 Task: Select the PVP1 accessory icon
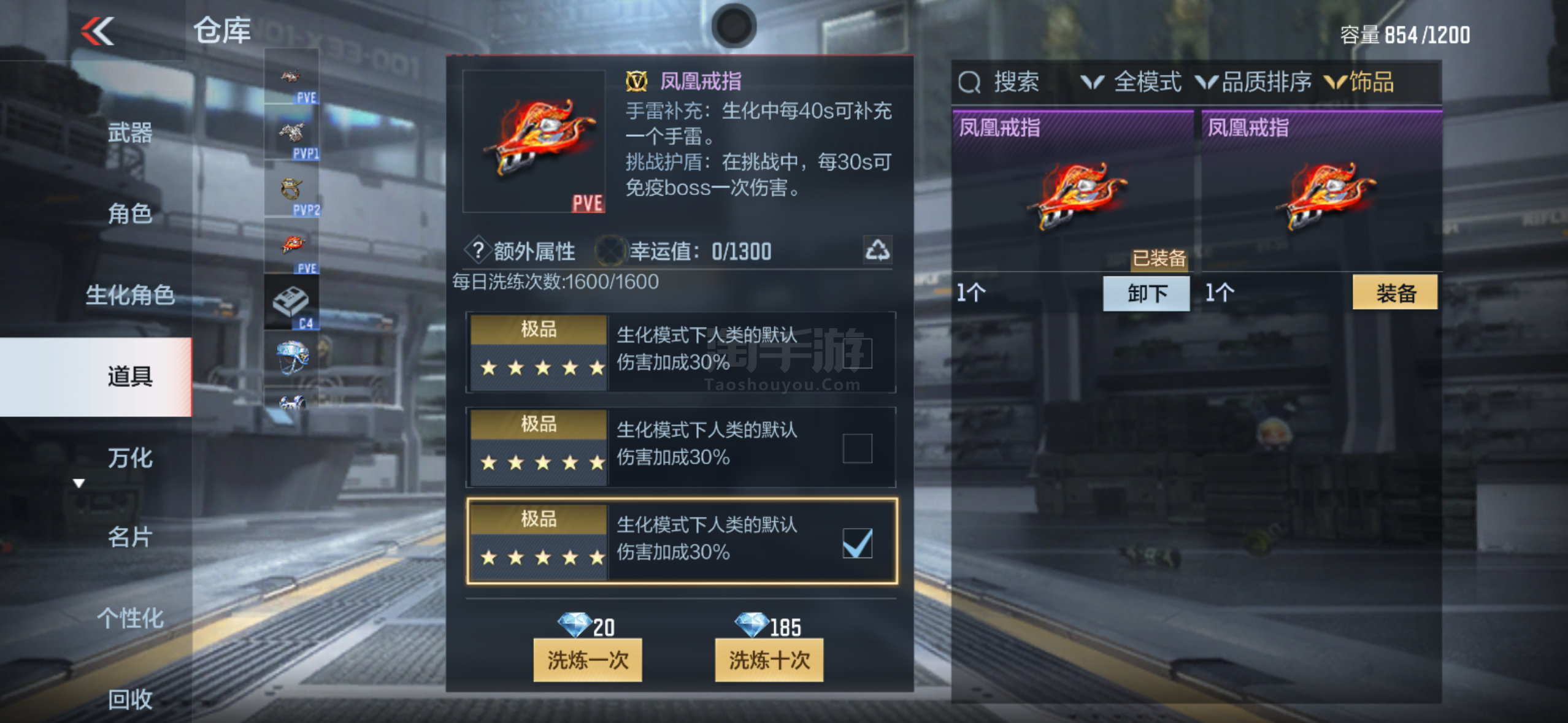[292, 132]
